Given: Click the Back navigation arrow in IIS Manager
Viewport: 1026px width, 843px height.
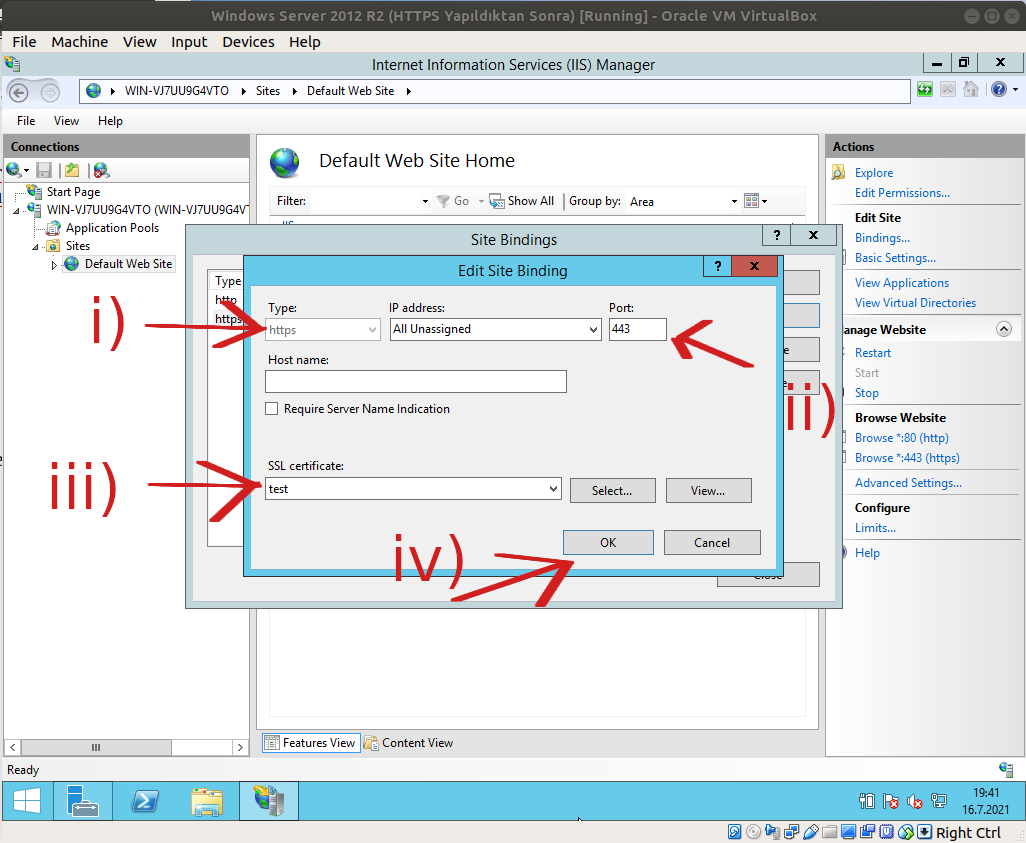Looking at the screenshot, I should click(x=18, y=92).
